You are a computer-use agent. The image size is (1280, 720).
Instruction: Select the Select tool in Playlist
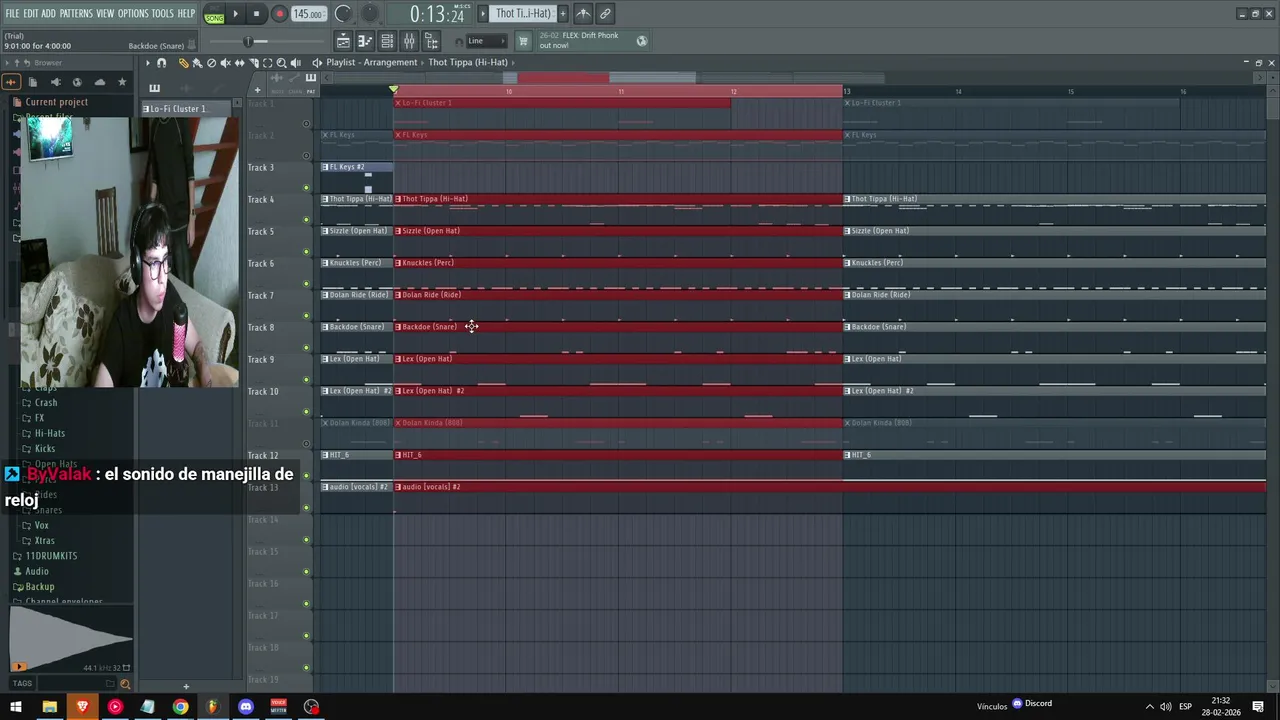(x=267, y=63)
